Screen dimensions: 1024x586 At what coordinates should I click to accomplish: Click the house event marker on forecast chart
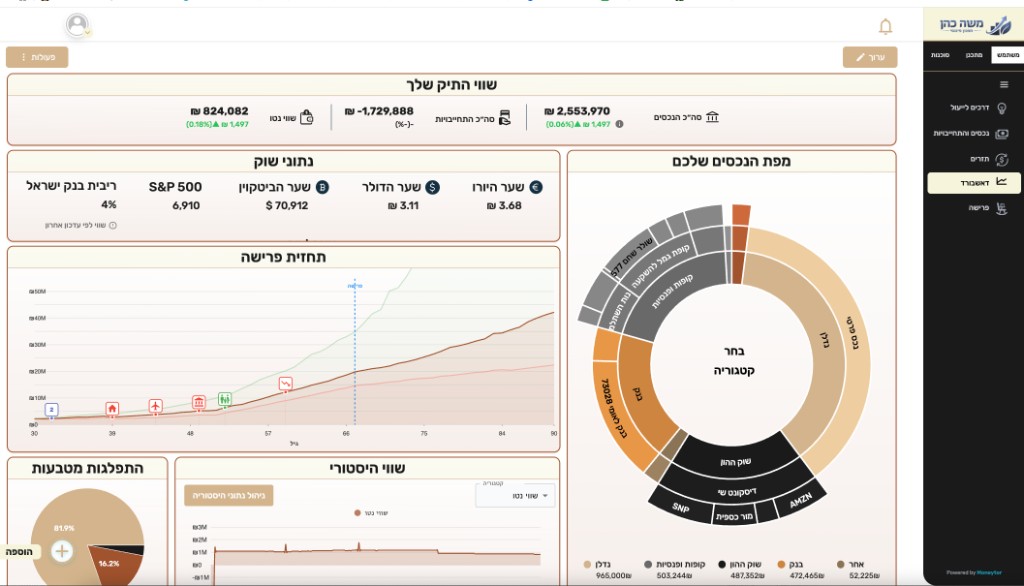pos(112,409)
